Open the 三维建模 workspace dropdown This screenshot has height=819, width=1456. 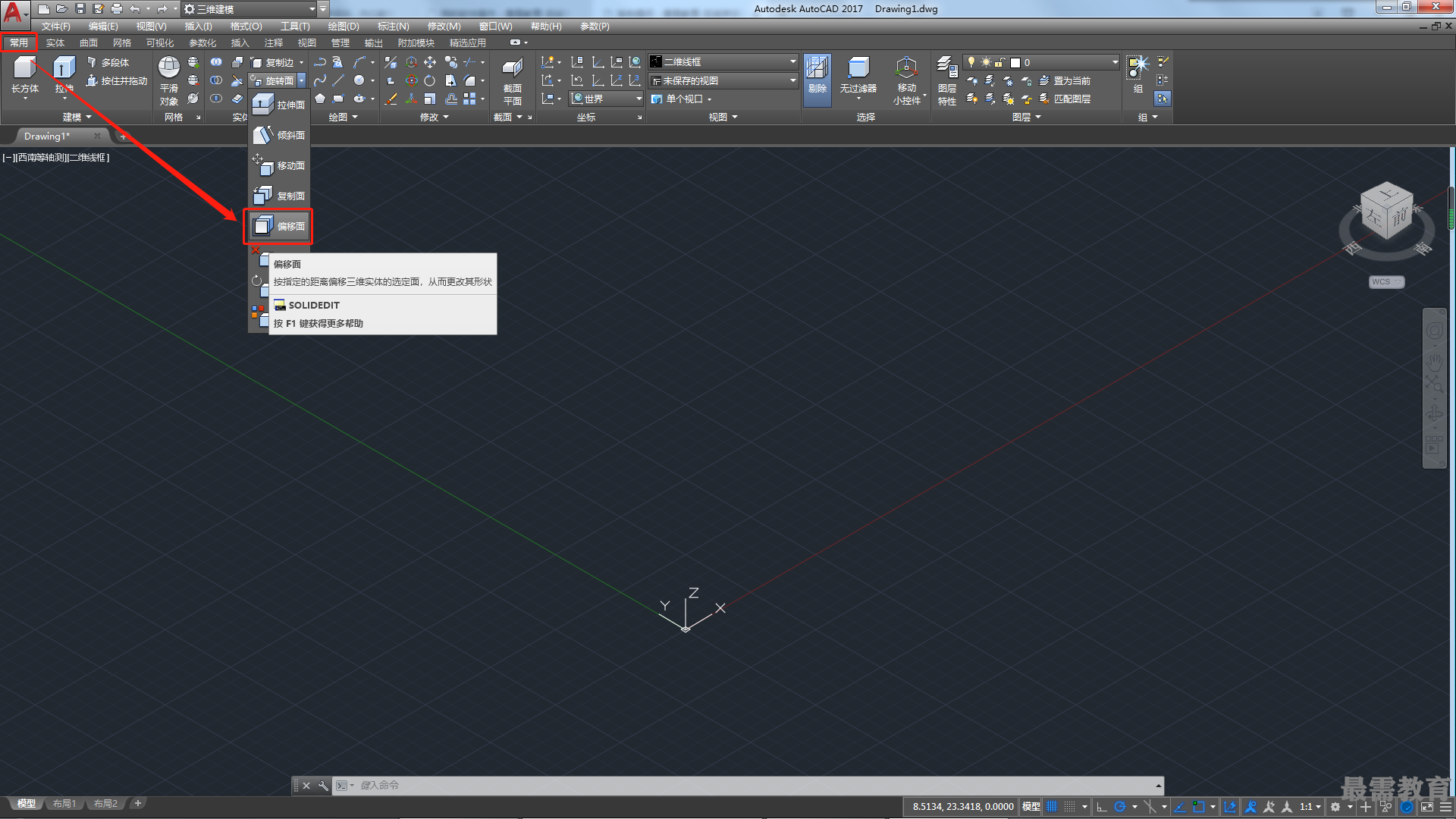point(249,9)
